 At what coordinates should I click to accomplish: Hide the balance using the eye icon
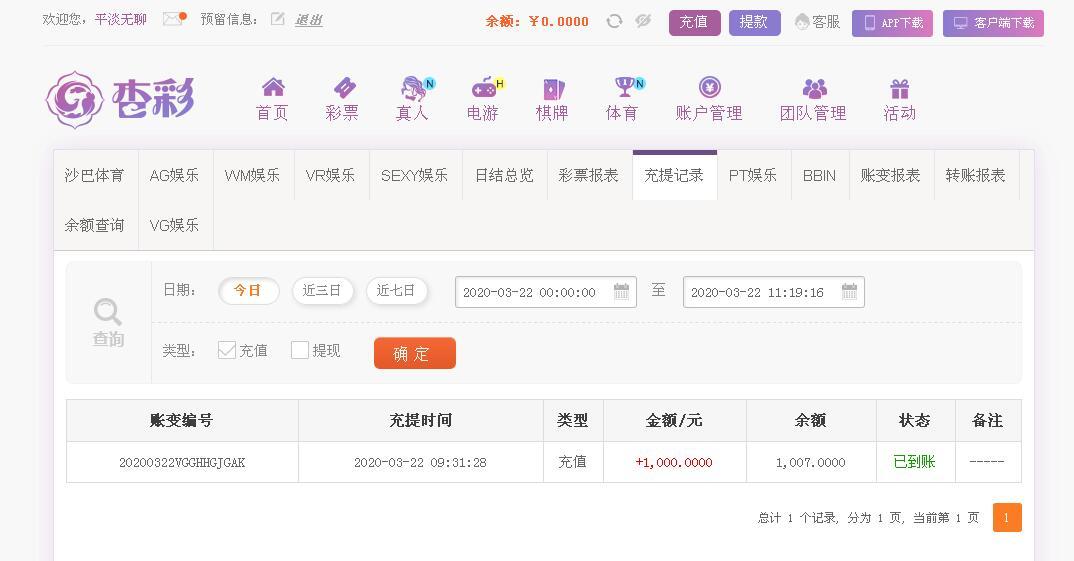pos(642,21)
